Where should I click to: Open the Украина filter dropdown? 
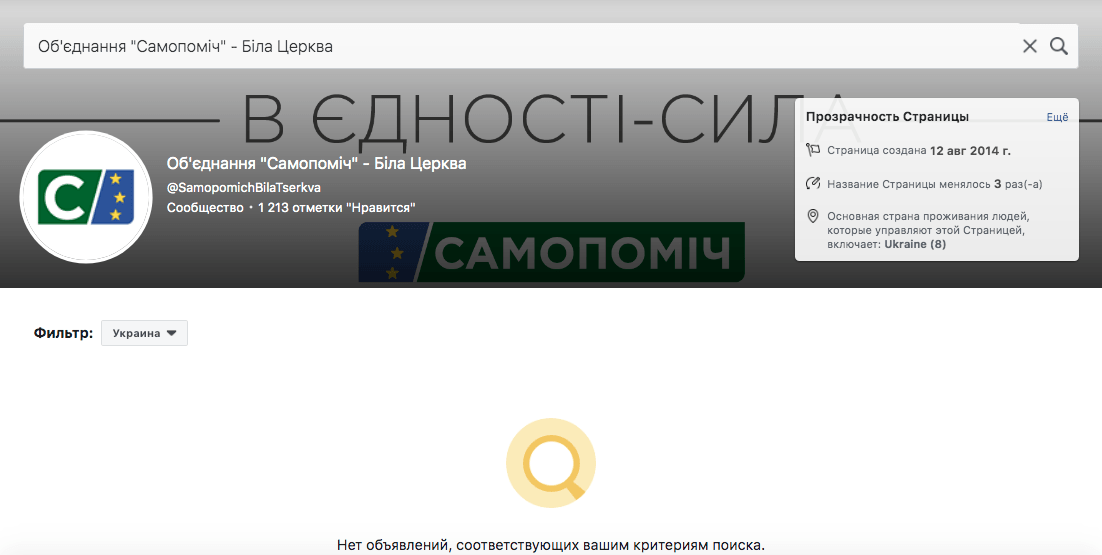click(x=144, y=333)
